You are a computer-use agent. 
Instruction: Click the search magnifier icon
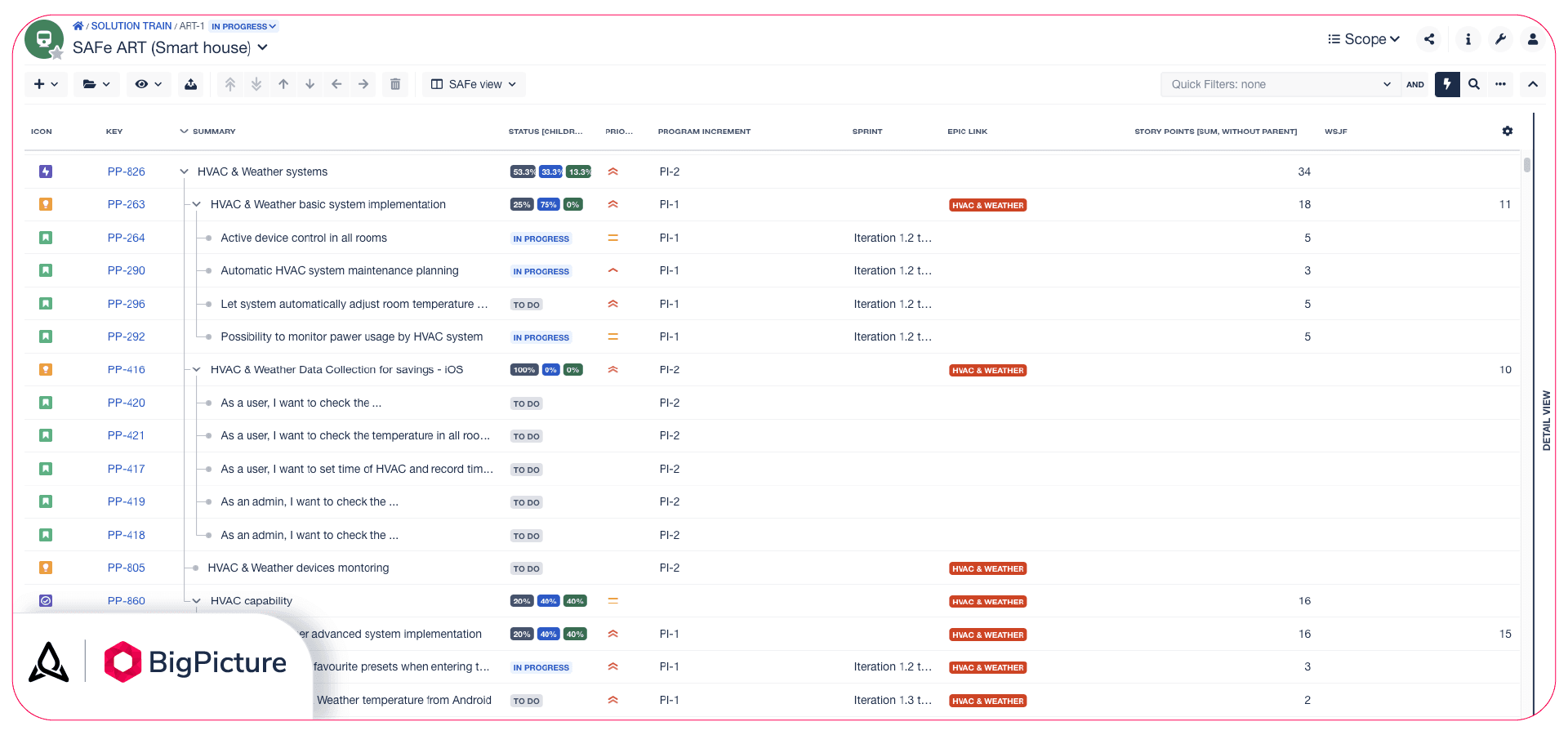(1474, 84)
